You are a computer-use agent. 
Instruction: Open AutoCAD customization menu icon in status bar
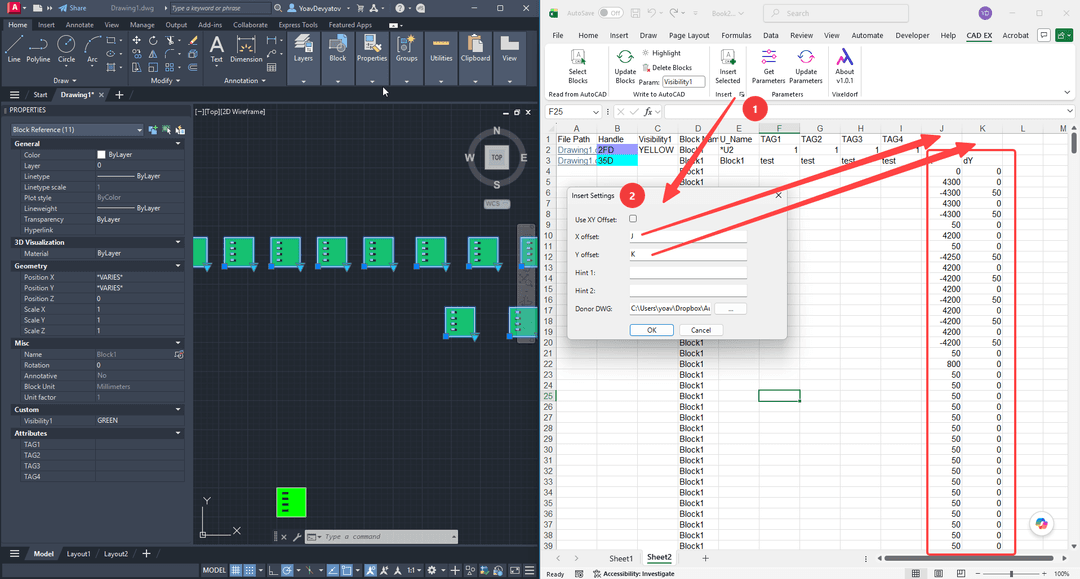530,570
